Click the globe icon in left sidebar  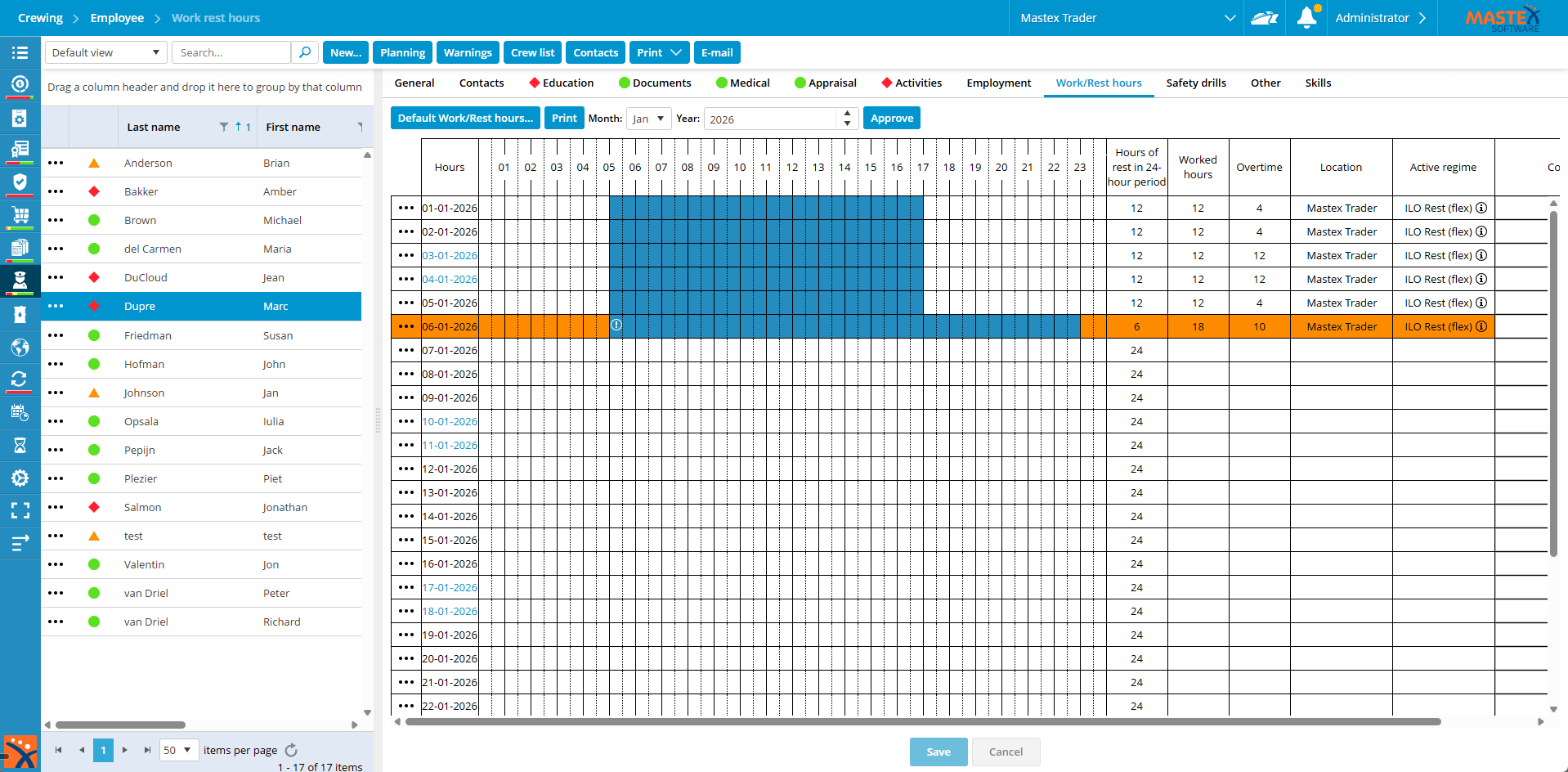(x=20, y=348)
